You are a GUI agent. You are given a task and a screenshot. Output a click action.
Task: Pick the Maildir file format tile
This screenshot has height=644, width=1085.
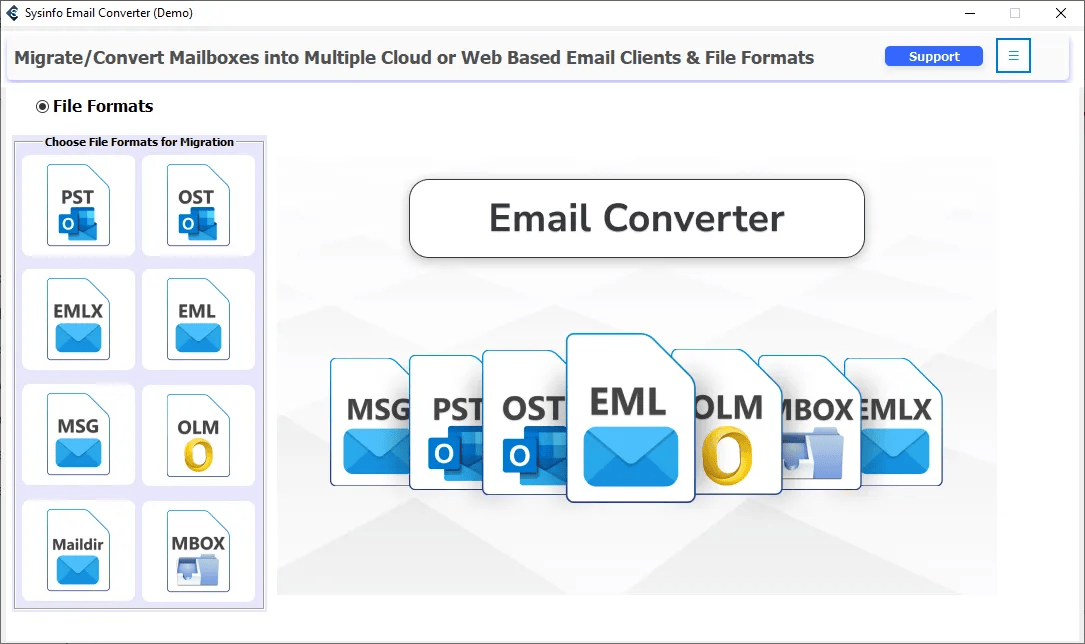coord(78,550)
